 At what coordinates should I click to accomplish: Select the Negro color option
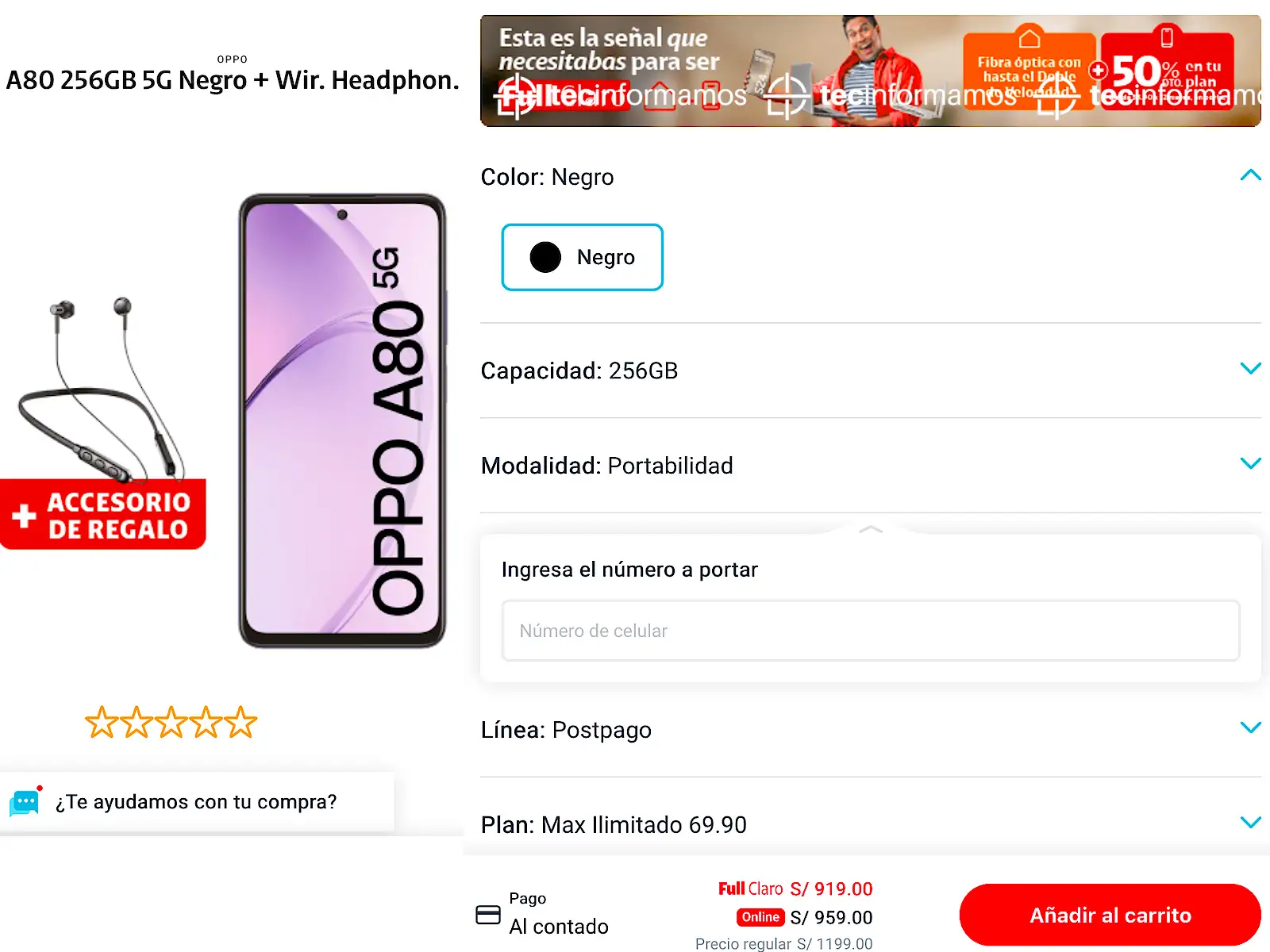pos(583,257)
